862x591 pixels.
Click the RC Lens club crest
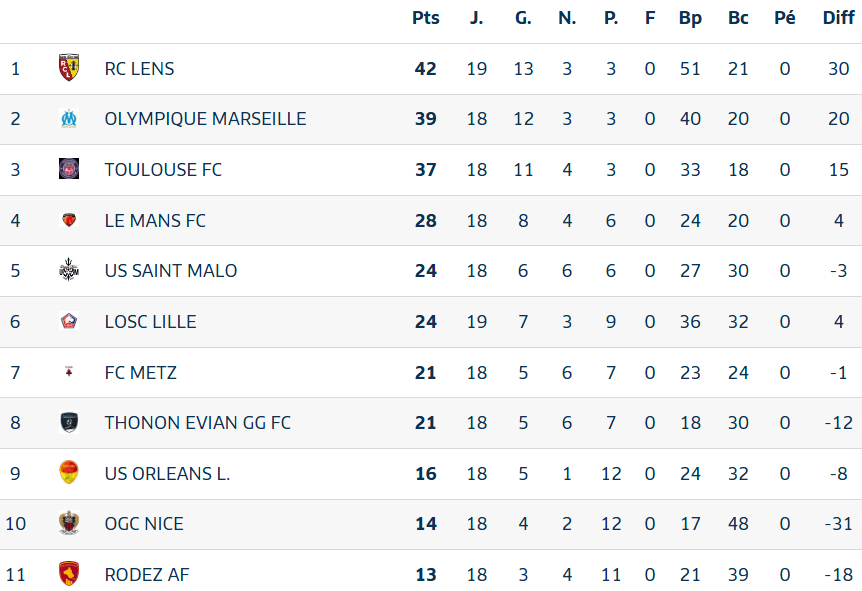[69, 67]
